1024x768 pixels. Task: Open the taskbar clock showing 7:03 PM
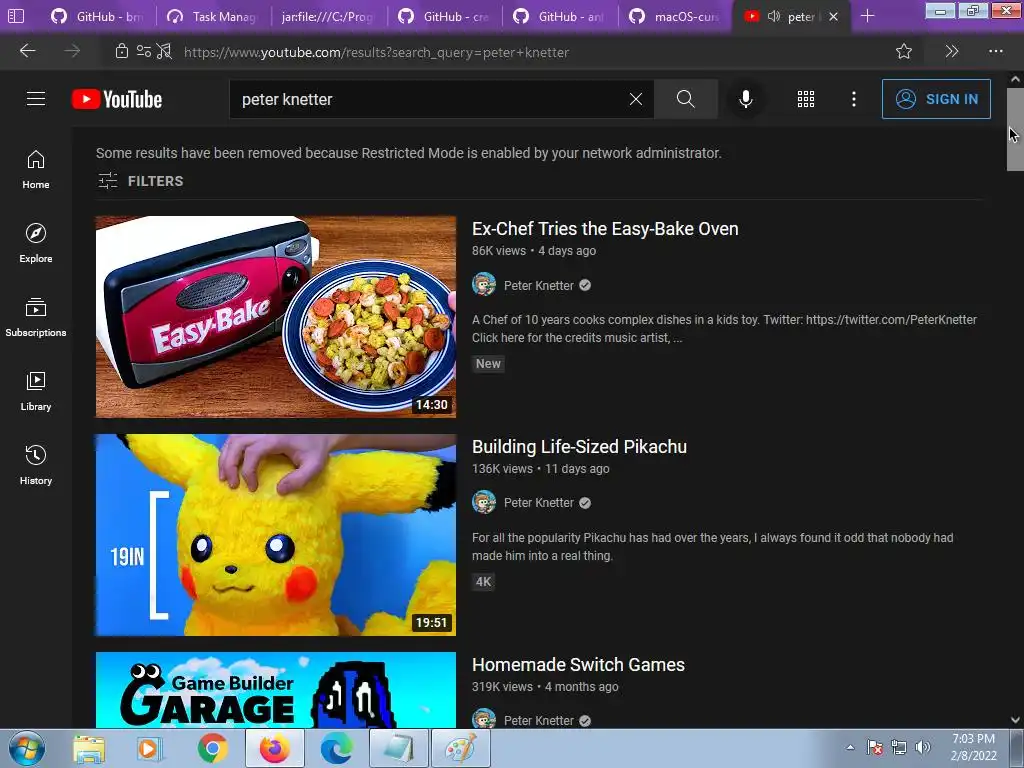[973, 747]
